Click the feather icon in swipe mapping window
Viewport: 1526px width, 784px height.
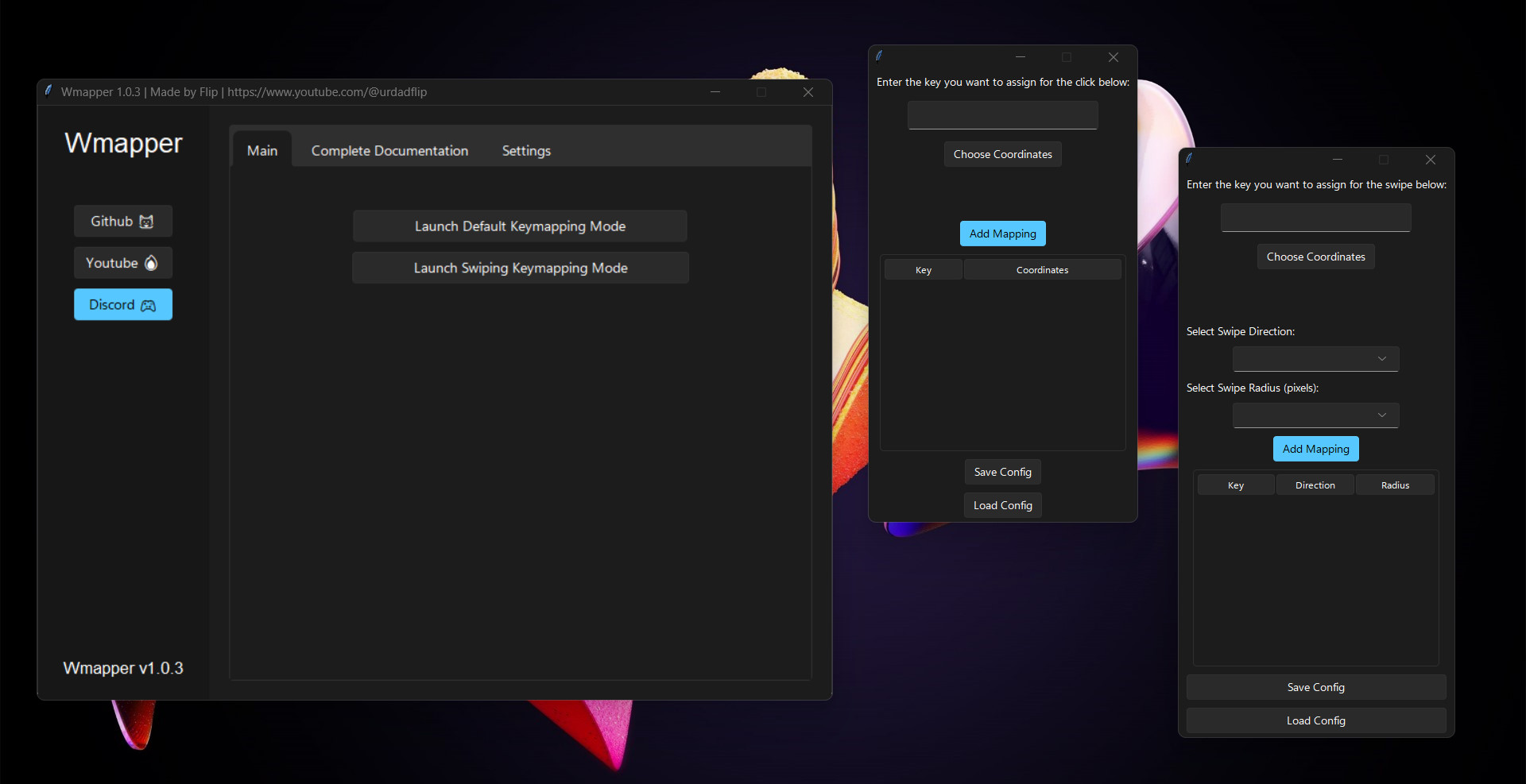tap(1189, 158)
